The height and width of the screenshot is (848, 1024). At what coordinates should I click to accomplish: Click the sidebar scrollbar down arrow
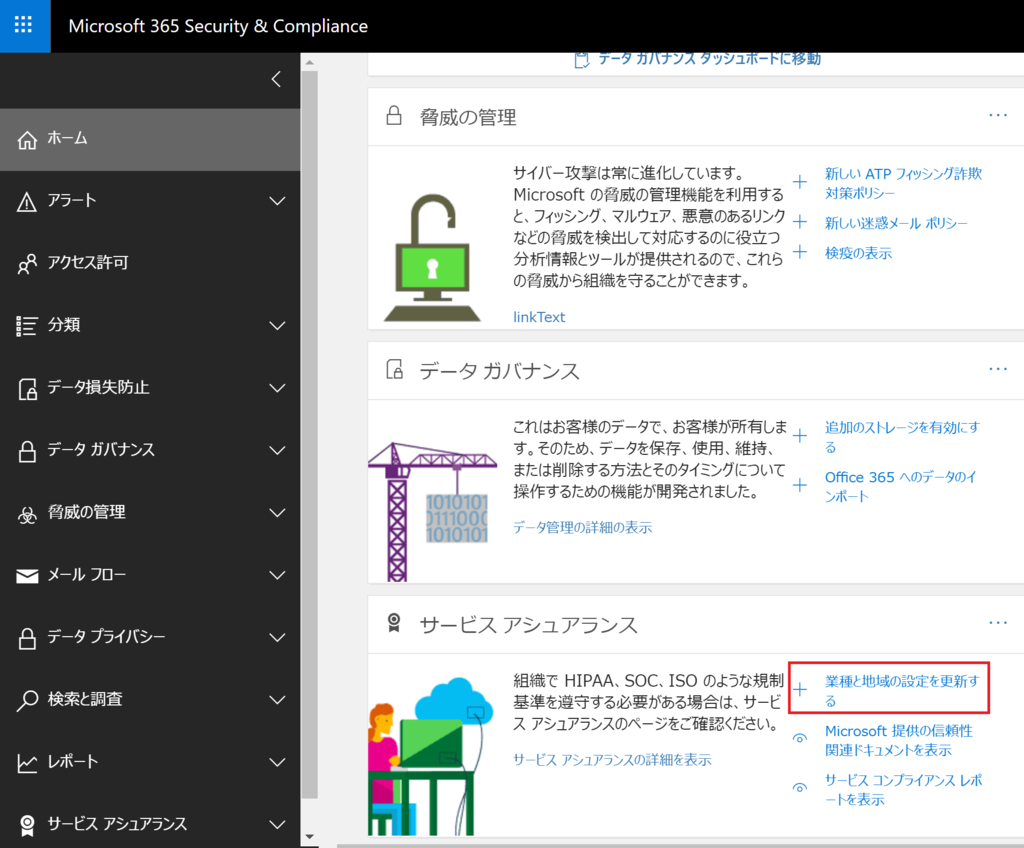click(x=310, y=837)
